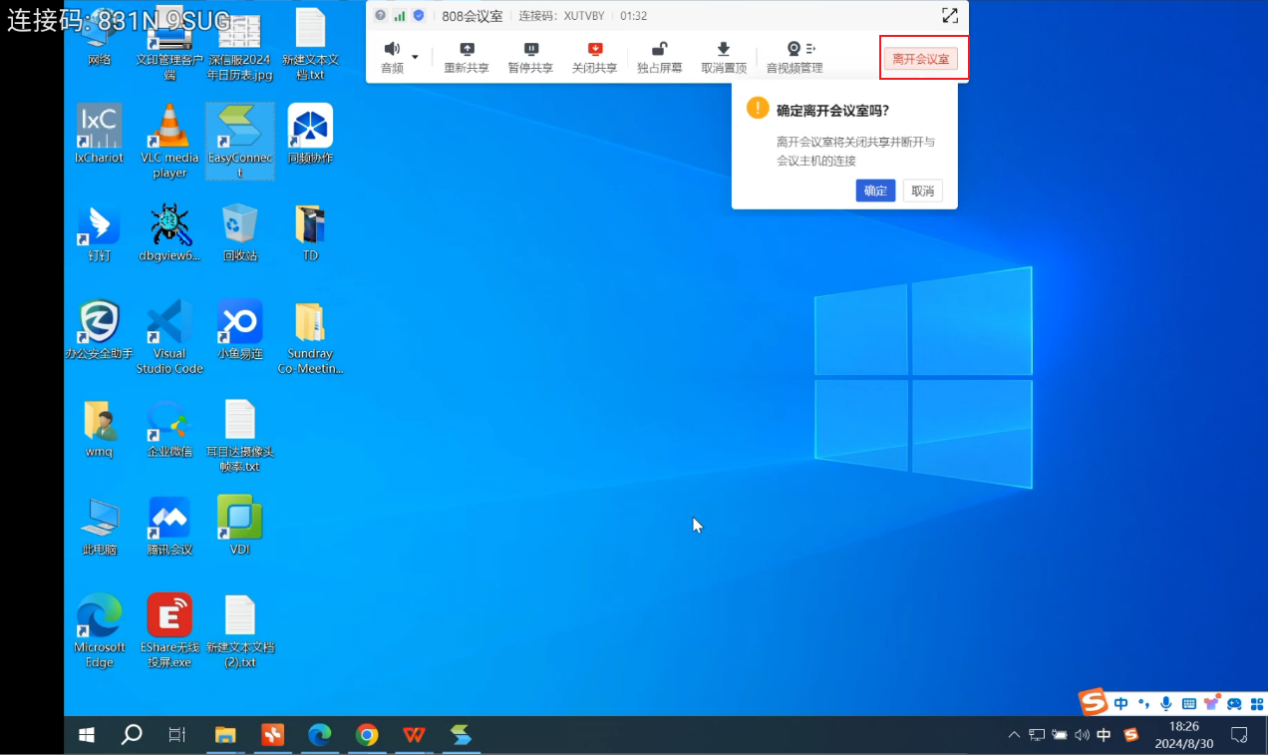Open Sogou skin shirt icon
Viewport: 1268px width, 755px height.
pos(1212,703)
